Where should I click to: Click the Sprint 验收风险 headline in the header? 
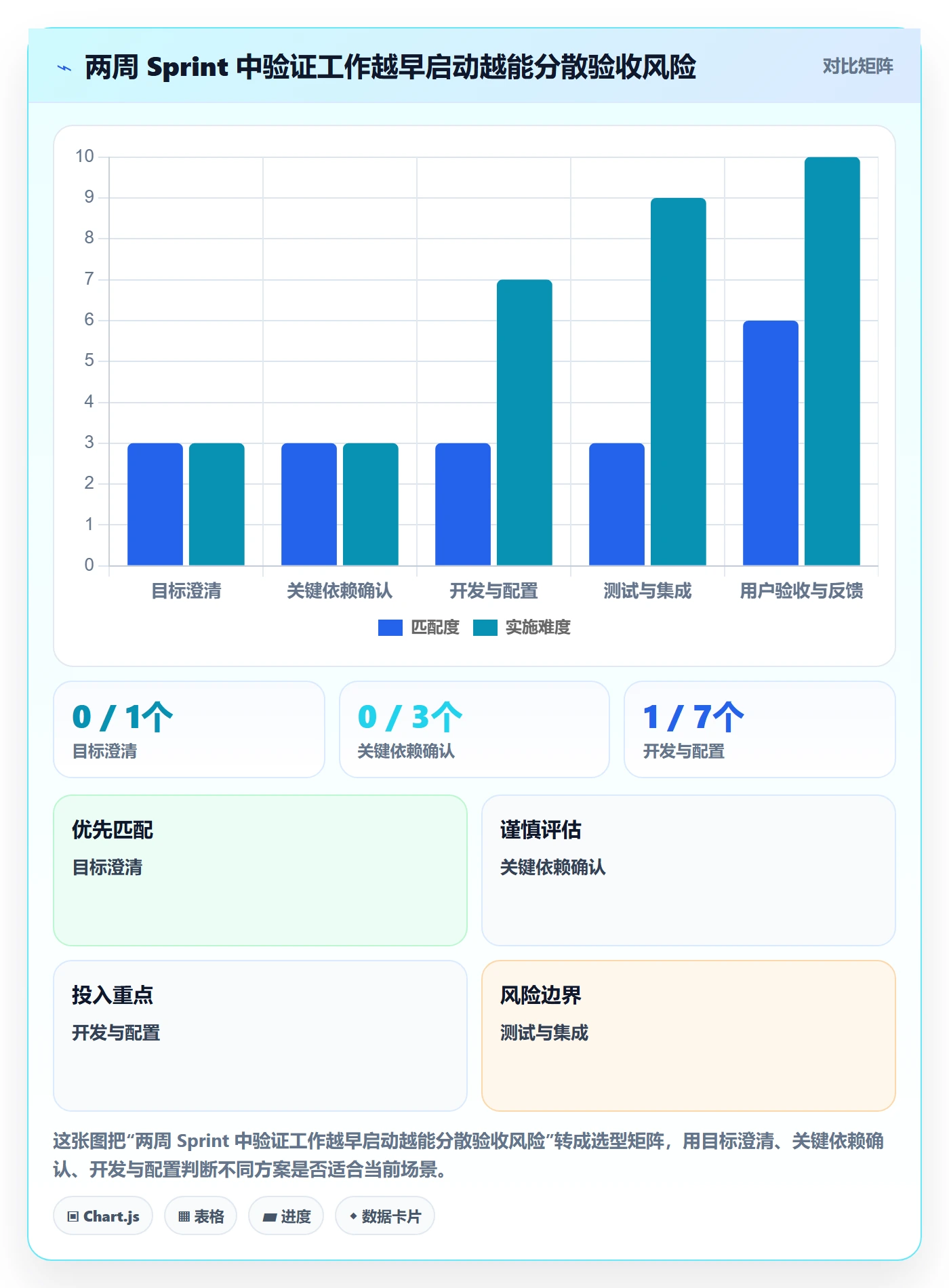point(390,67)
